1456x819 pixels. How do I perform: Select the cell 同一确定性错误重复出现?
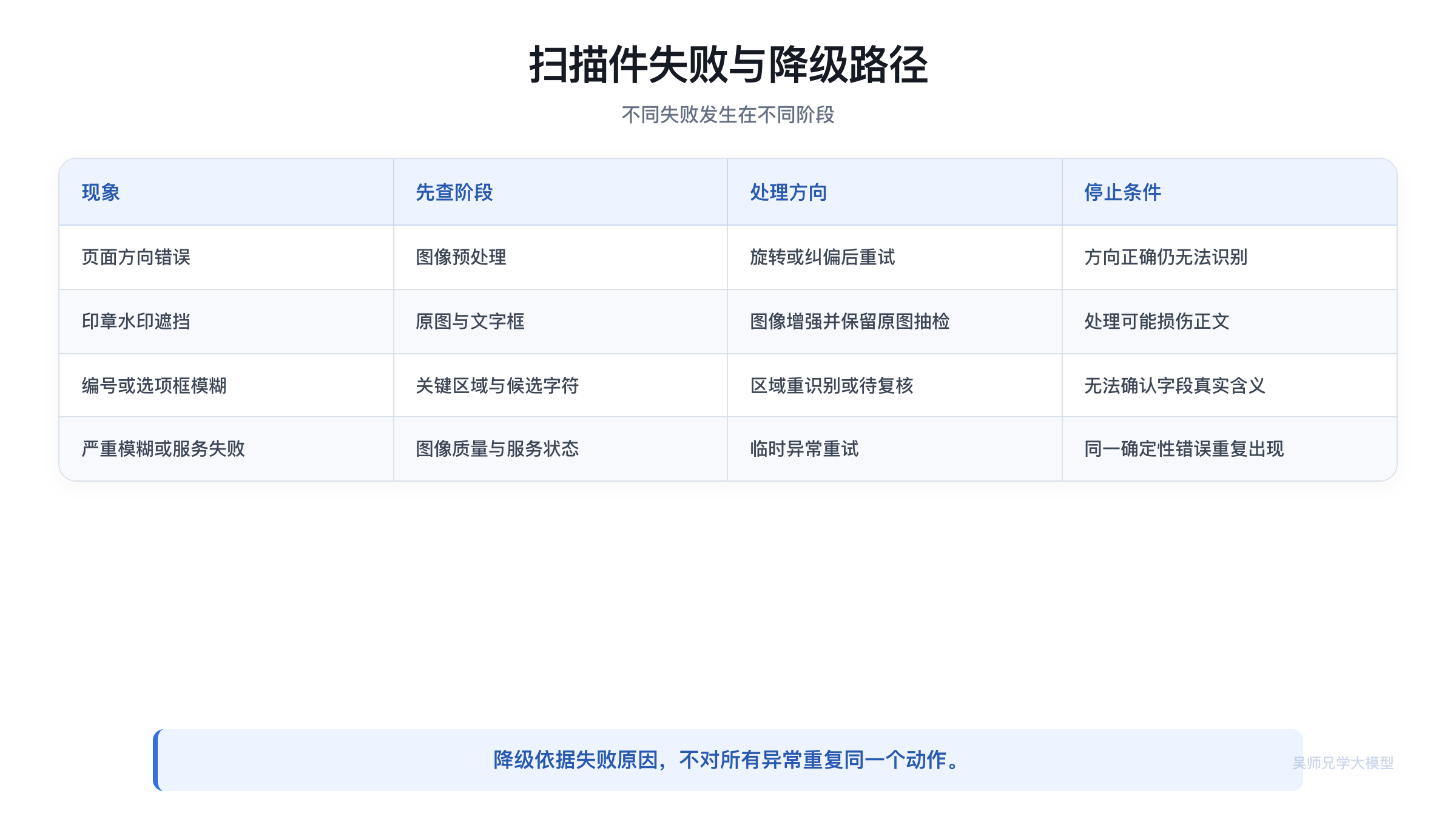[1230, 449]
